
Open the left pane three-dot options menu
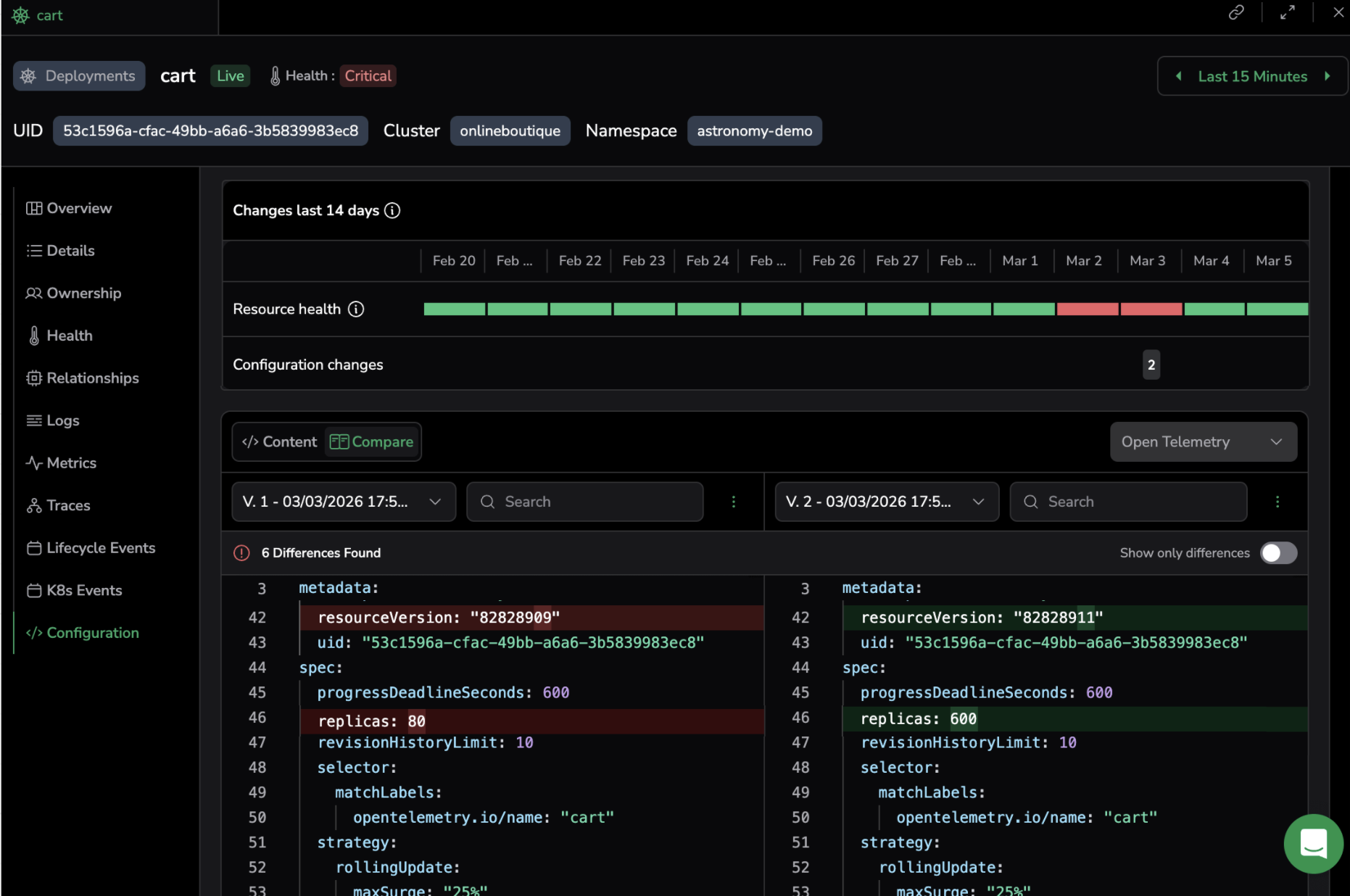734,502
